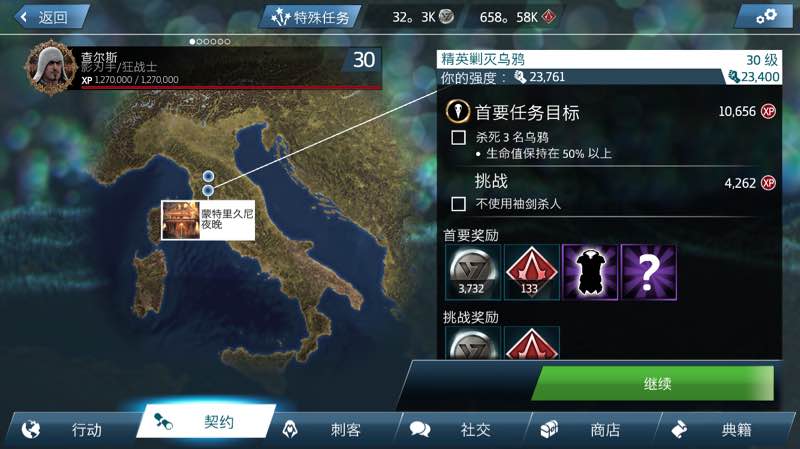
Task: Open the 刺客 assassins tab
Action: 333,429
